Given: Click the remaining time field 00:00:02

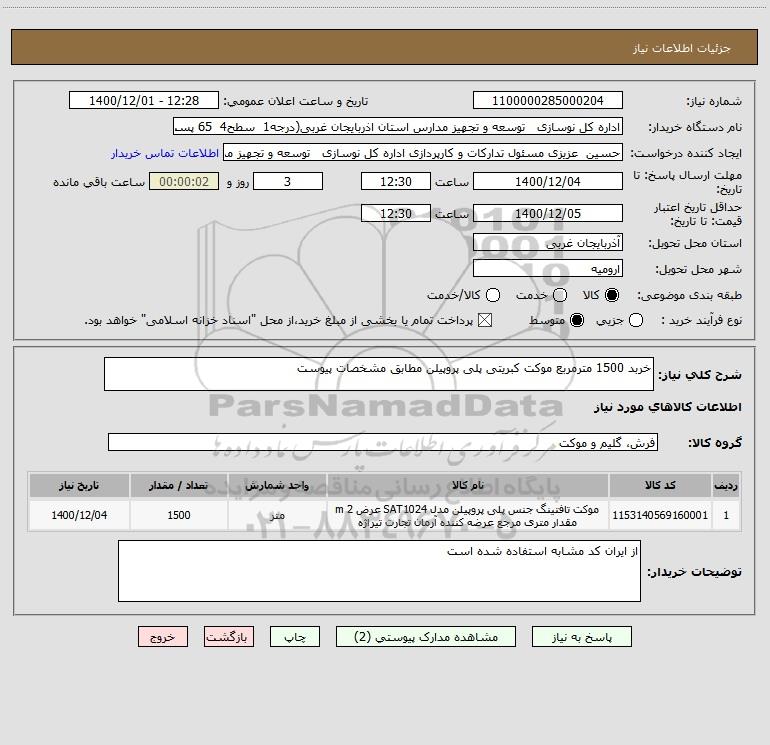Looking at the screenshot, I should pos(184,181).
